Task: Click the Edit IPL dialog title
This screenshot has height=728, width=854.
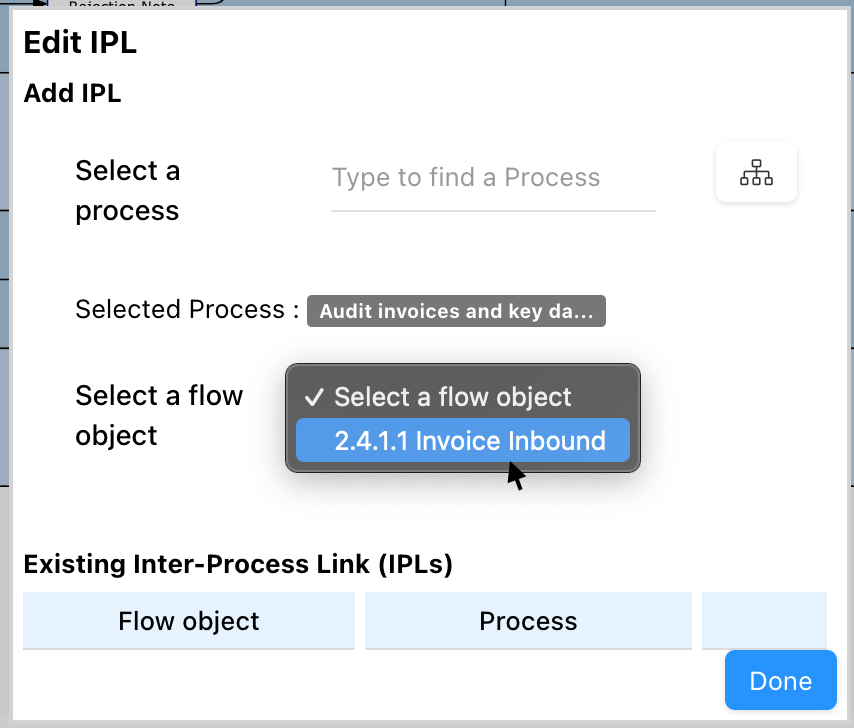Action: (80, 43)
